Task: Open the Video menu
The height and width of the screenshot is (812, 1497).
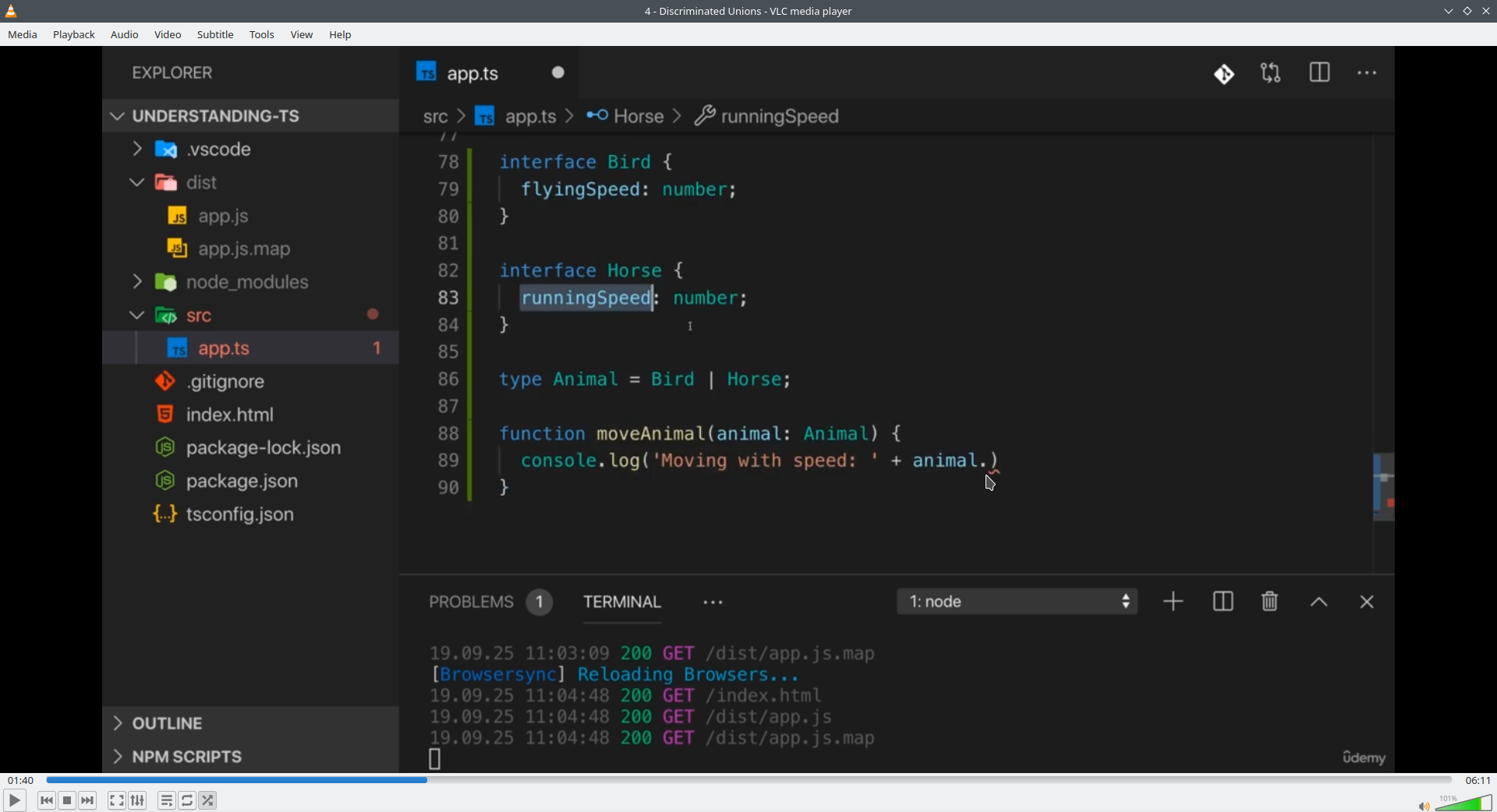Action: click(168, 35)
